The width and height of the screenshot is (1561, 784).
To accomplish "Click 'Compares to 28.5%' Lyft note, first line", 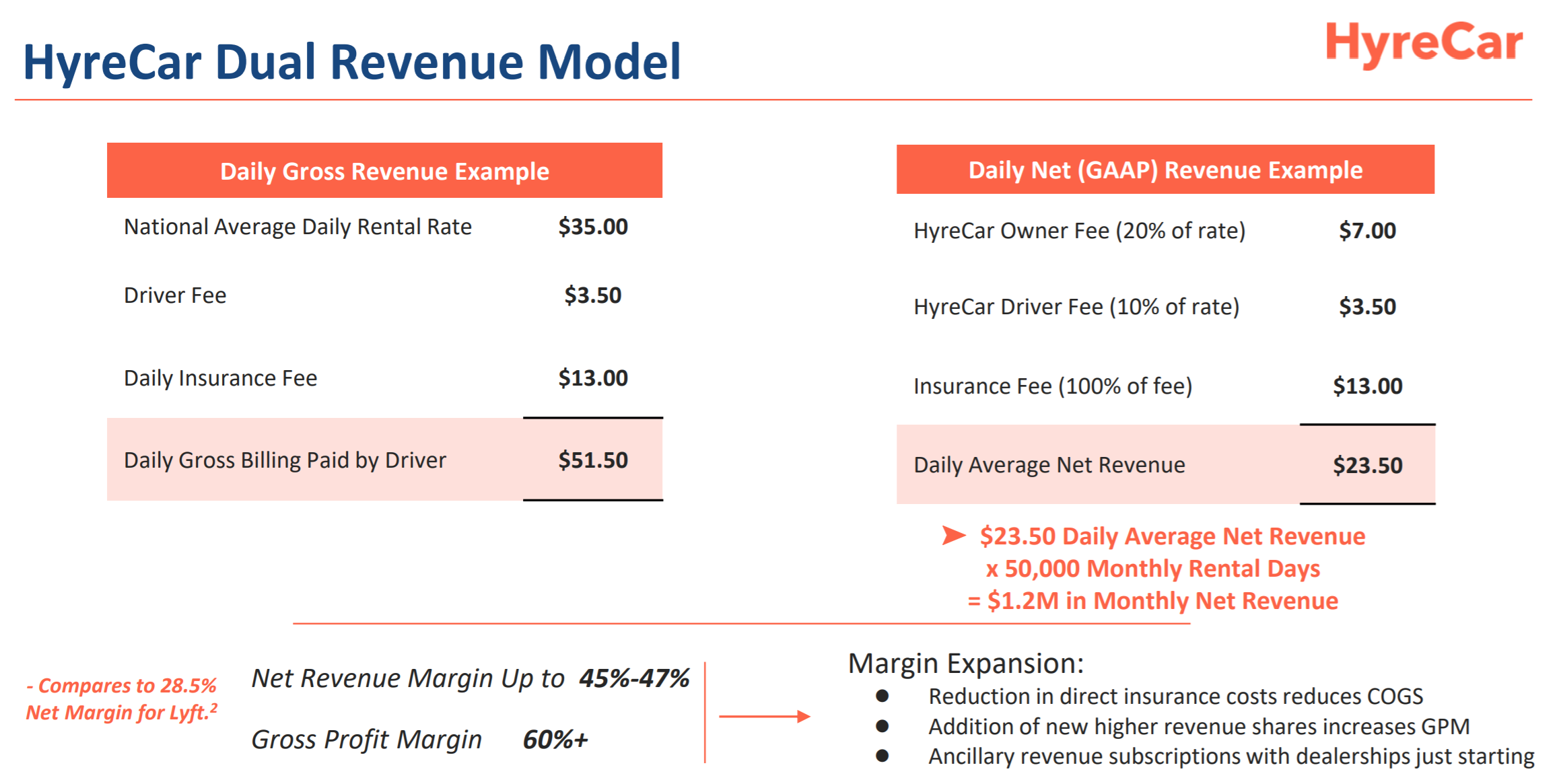I will click(121, 686).
